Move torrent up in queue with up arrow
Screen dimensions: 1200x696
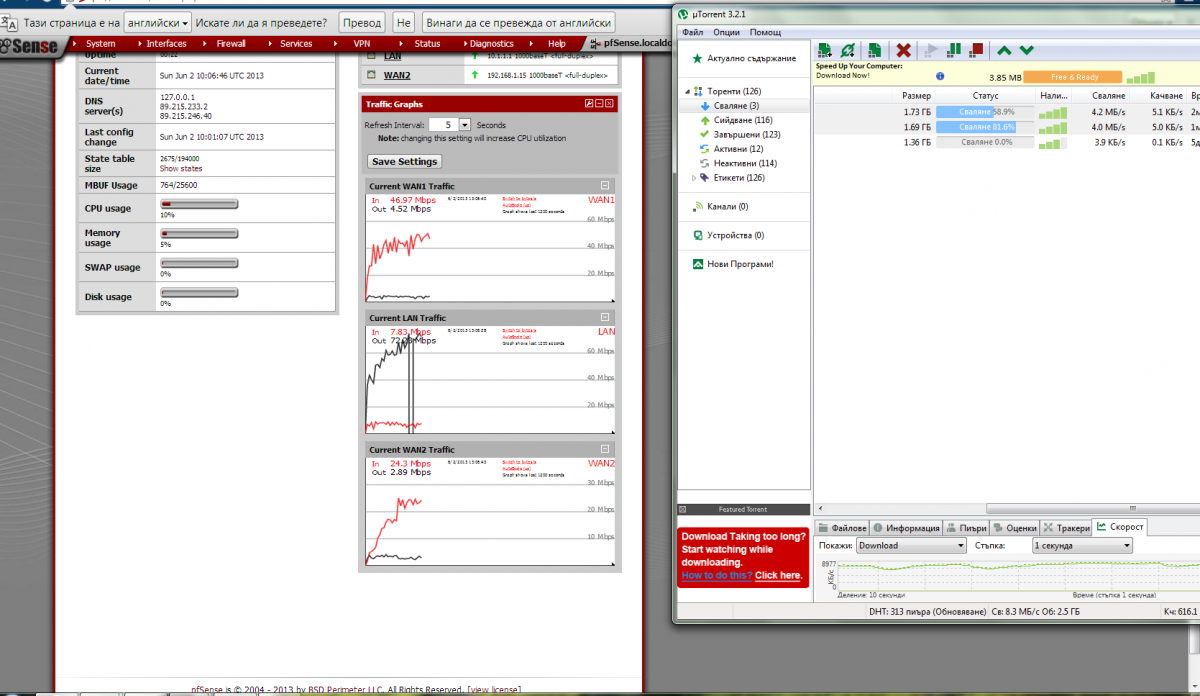coord(1005,50)
